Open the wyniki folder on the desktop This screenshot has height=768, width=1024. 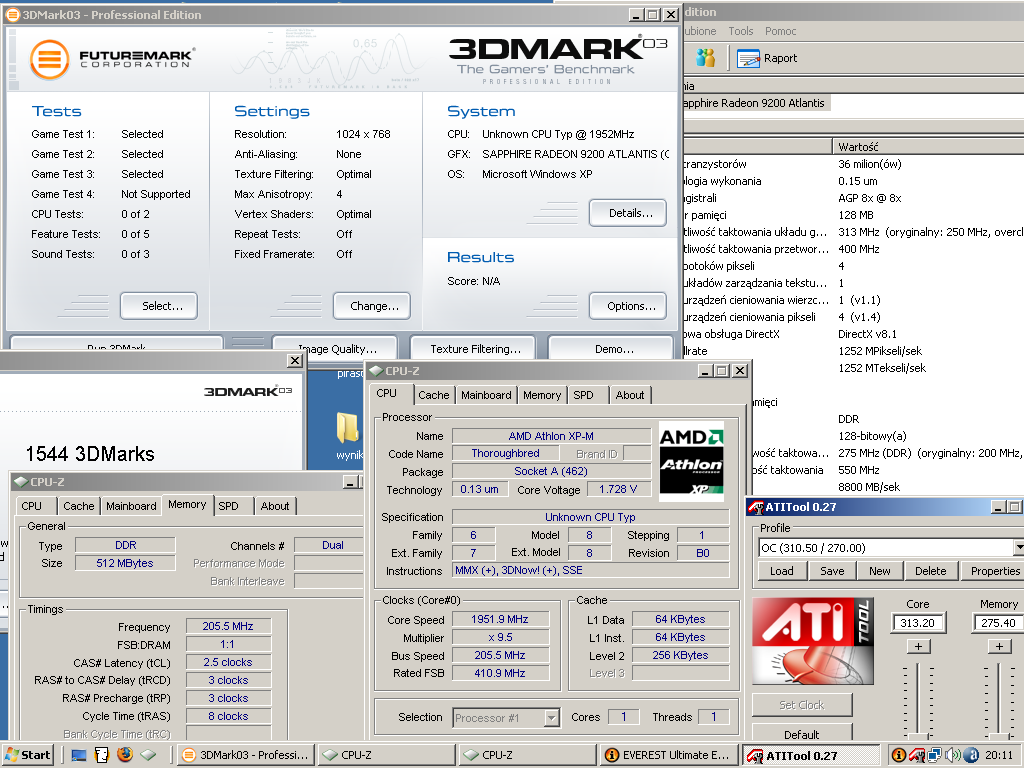coord(347,436)
